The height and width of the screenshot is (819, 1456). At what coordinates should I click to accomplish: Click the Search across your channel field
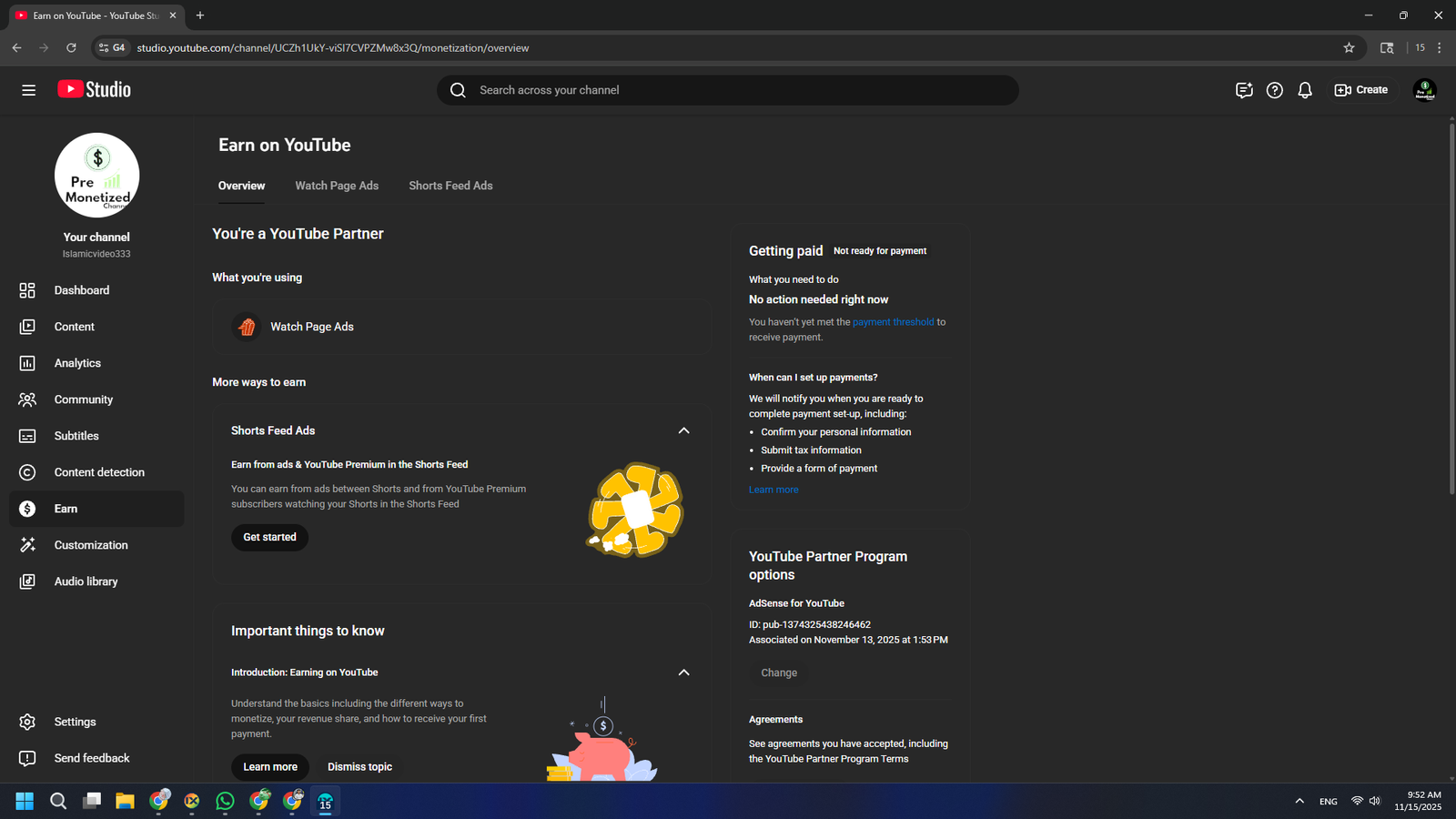(728, 90)
